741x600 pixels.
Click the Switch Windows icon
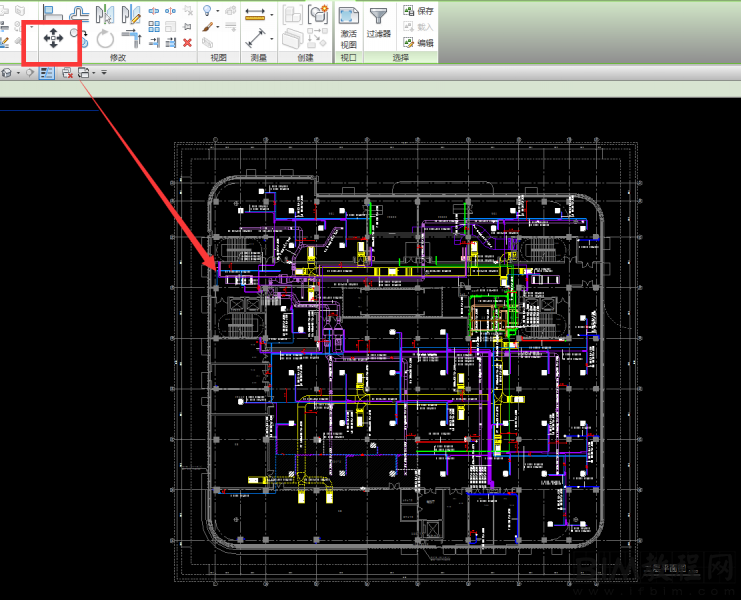pyautogui.click(x=84, y=73)
